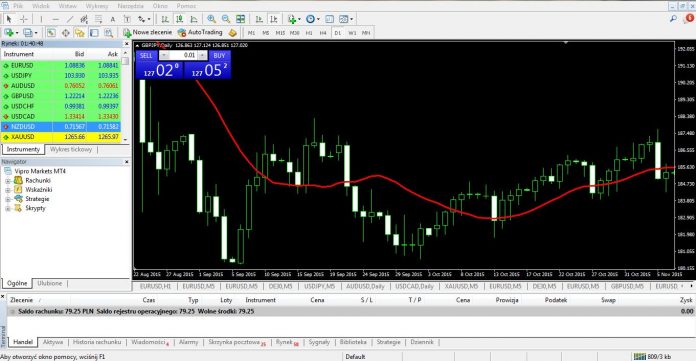Open the periodicity clock dropdown arrow
The image size is (696, 361).
tap(318, 19)
